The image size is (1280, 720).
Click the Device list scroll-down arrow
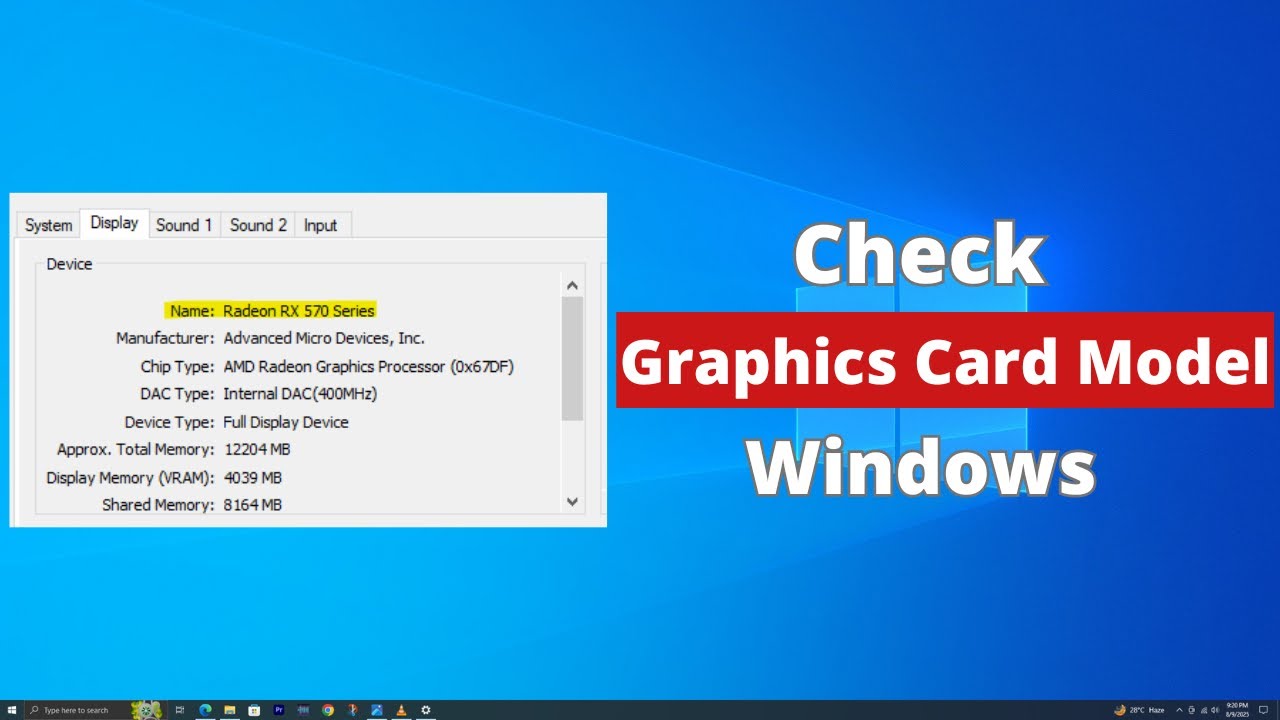572,501
